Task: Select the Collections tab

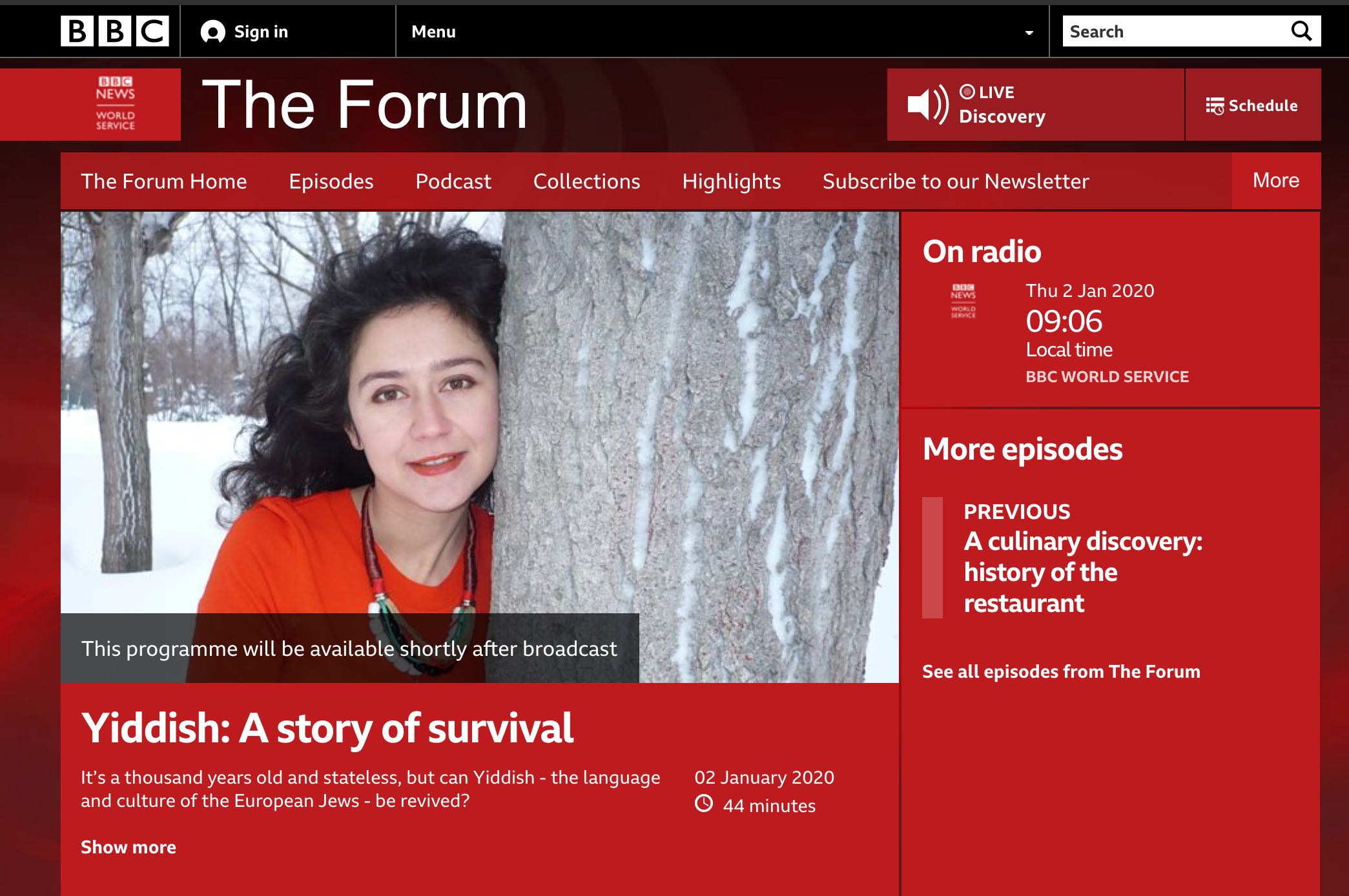Action: tap(586, 181)
